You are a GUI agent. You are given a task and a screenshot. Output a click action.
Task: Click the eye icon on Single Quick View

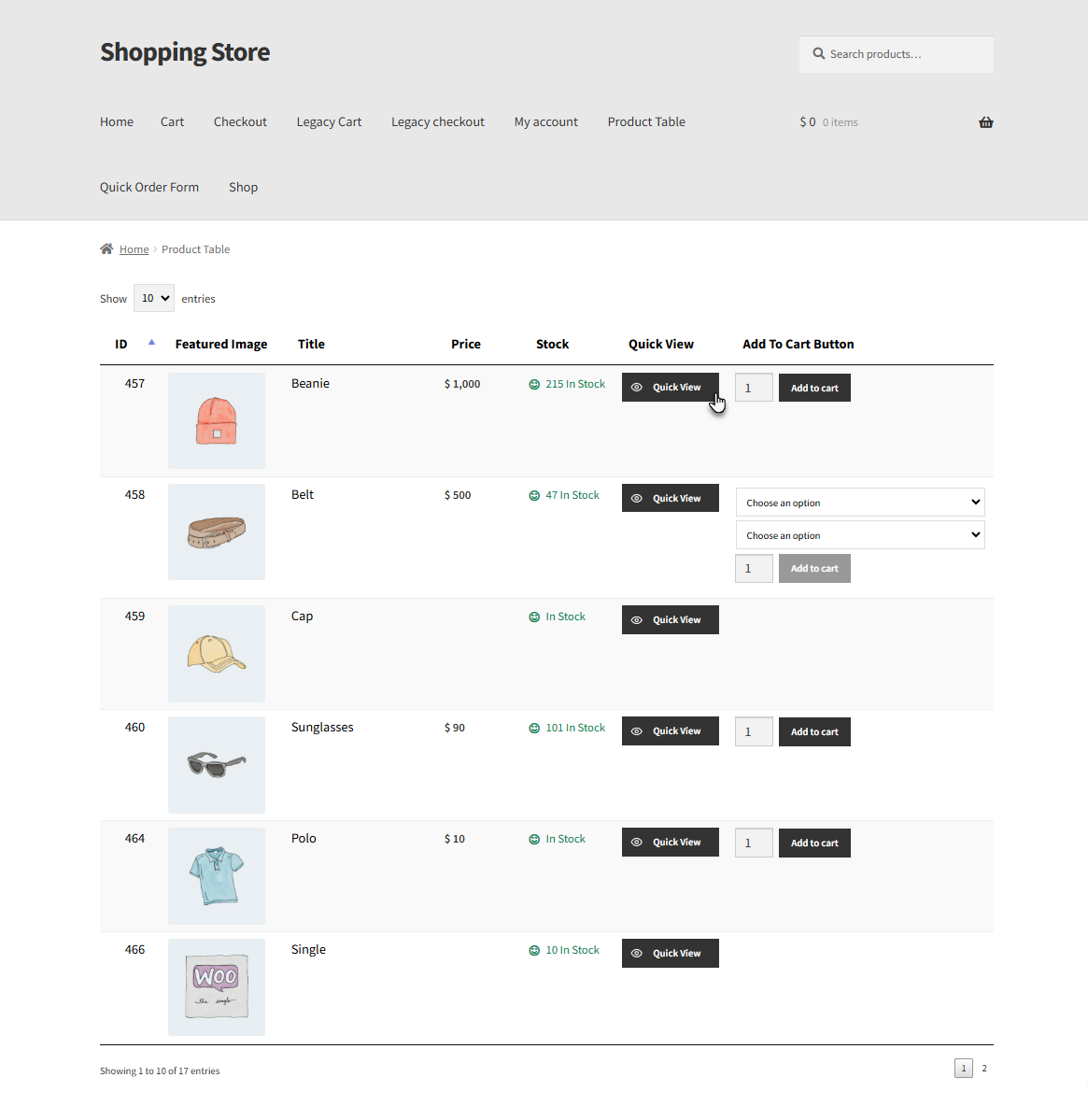637,954
